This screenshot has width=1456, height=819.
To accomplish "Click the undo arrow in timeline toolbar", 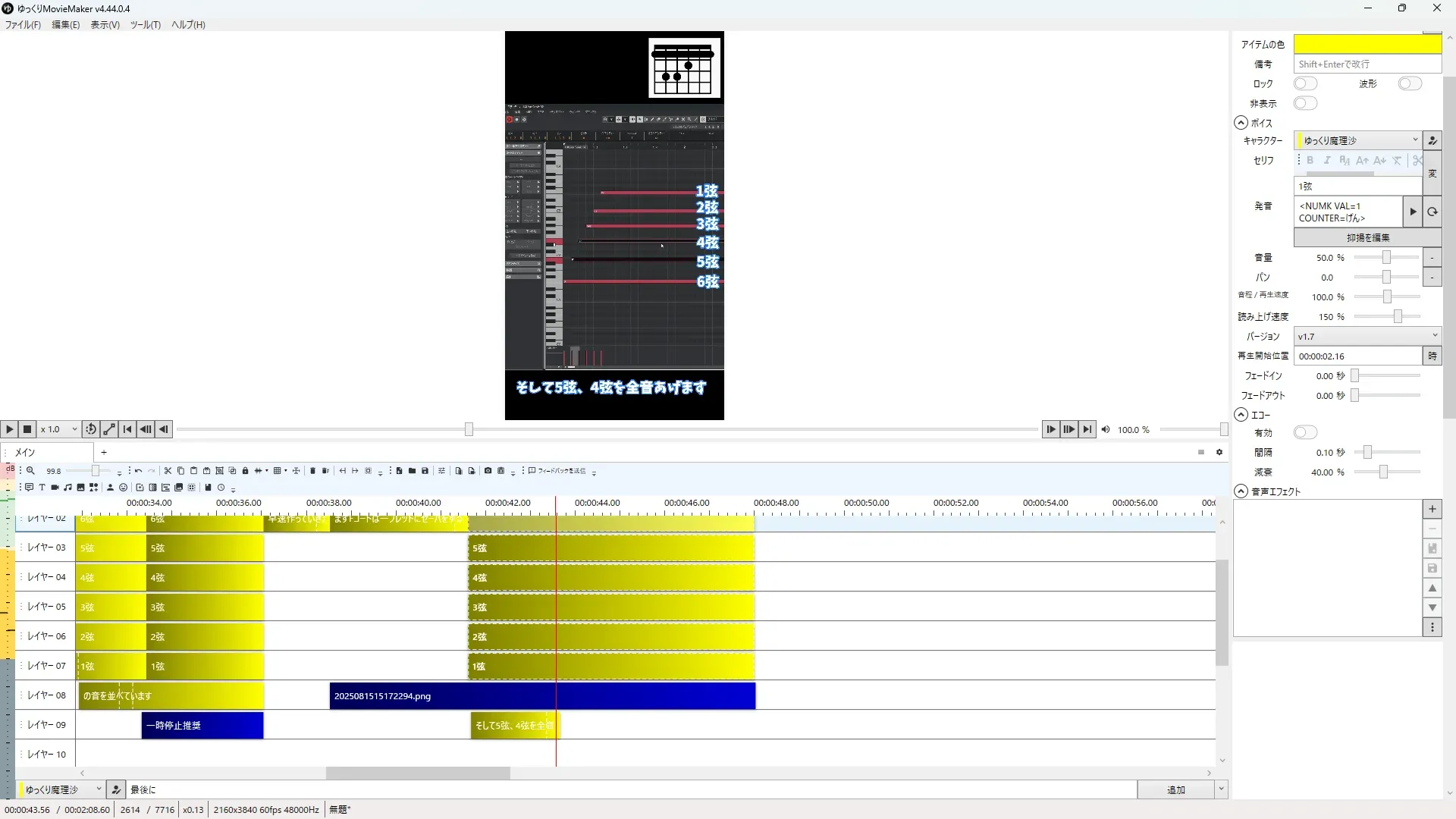I will (x=138, y=471).
